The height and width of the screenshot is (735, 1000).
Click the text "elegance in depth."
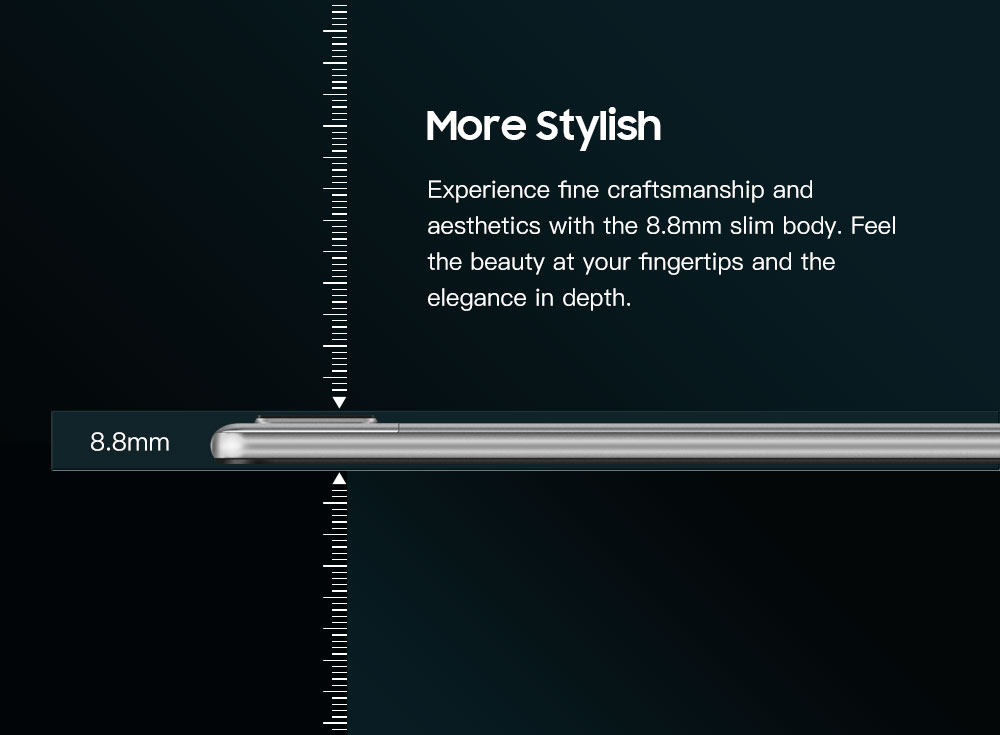pos(529,298)
